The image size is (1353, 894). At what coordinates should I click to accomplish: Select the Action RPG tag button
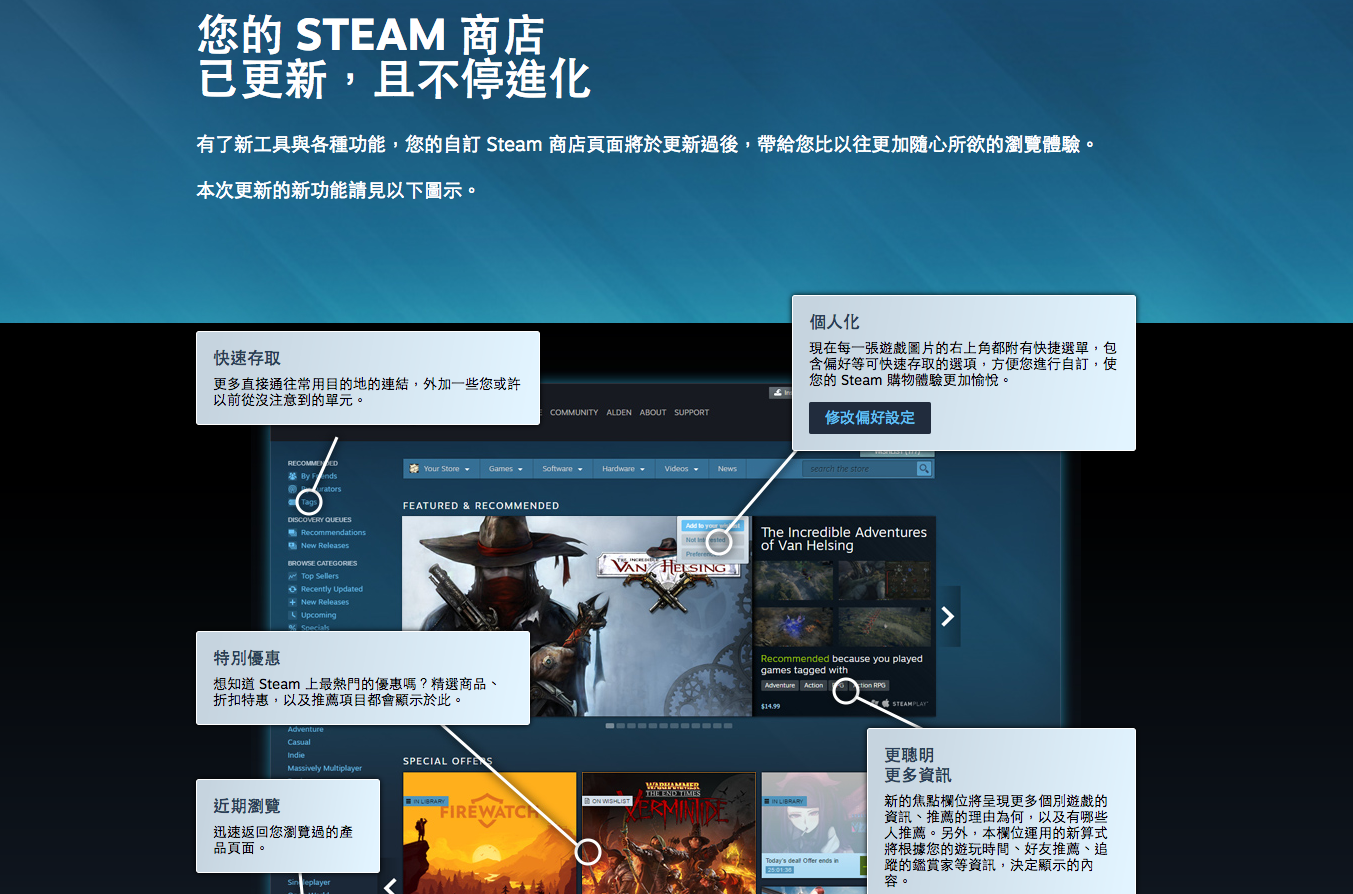point(868,686)
